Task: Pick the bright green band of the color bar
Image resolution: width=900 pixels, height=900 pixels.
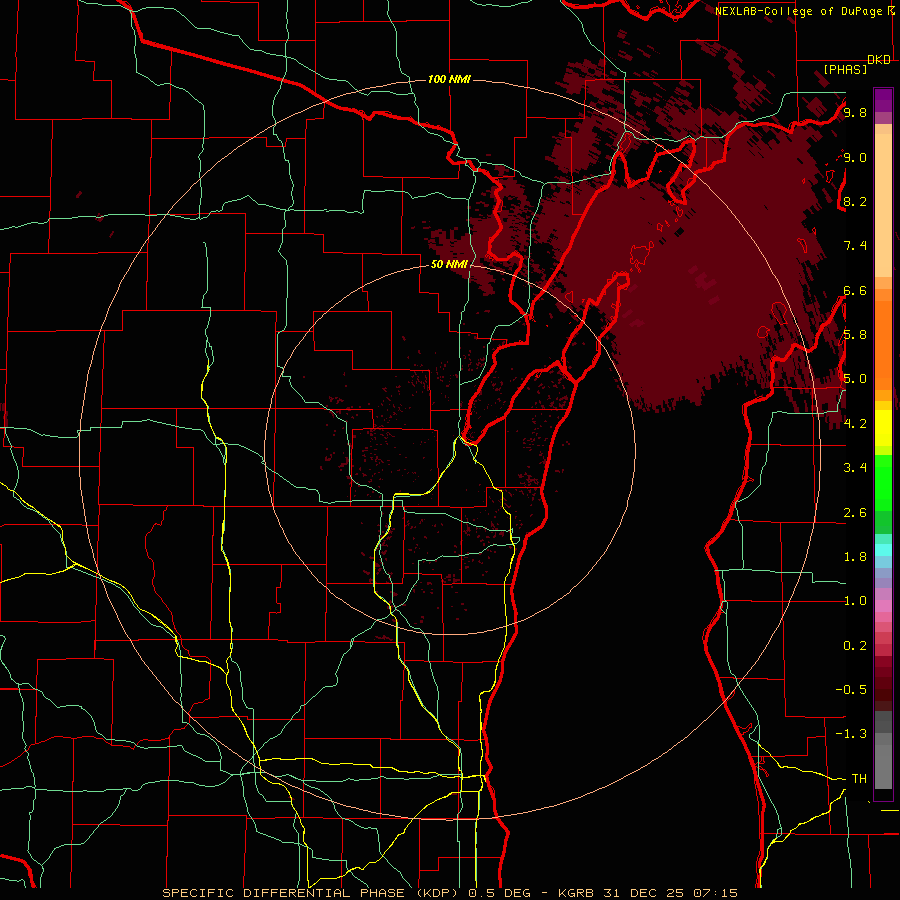Action: click(x=883, y=483)
